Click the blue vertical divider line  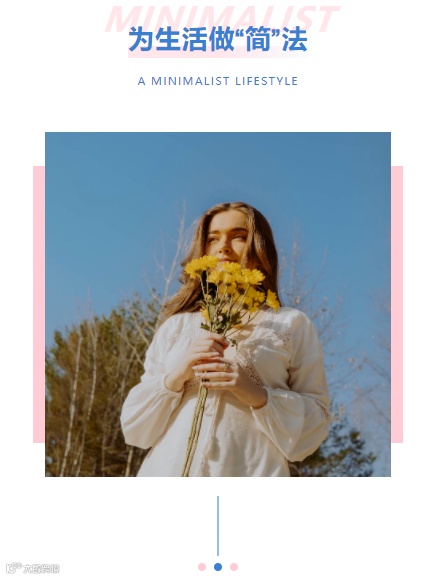pyautogui.click(x=218, y=525)
